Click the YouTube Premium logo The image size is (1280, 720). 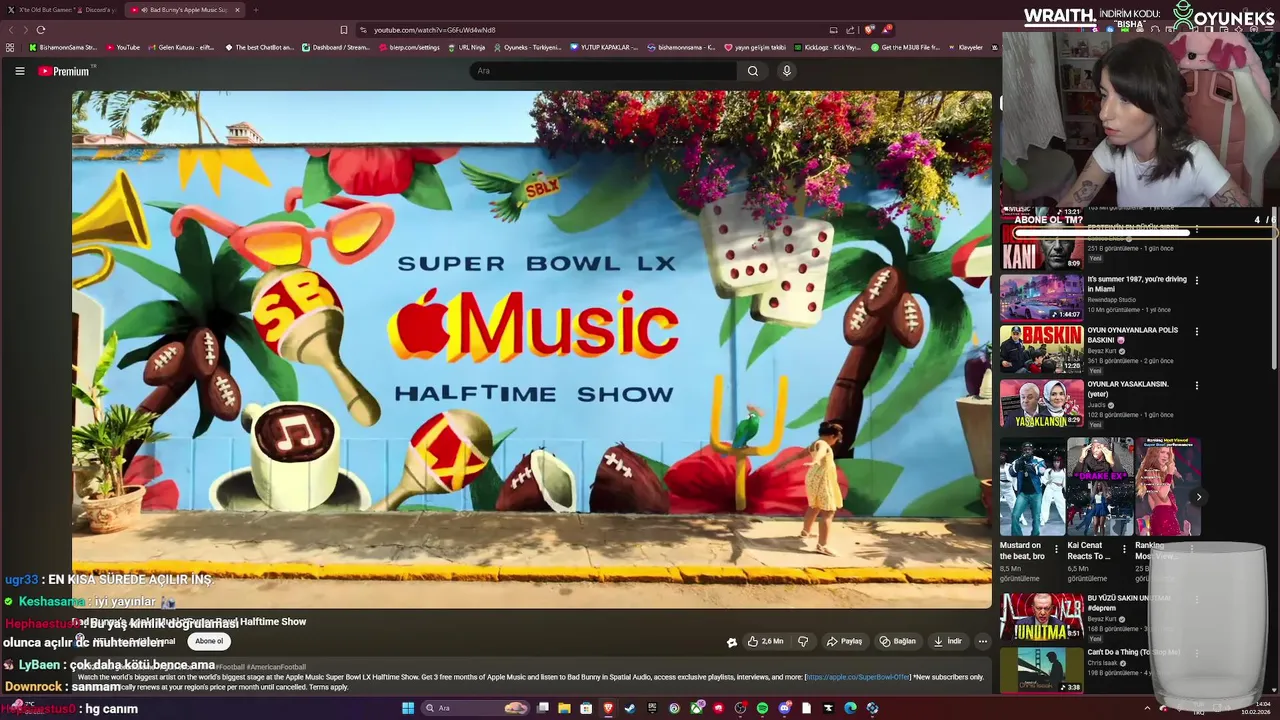click(x=64, y=71)
